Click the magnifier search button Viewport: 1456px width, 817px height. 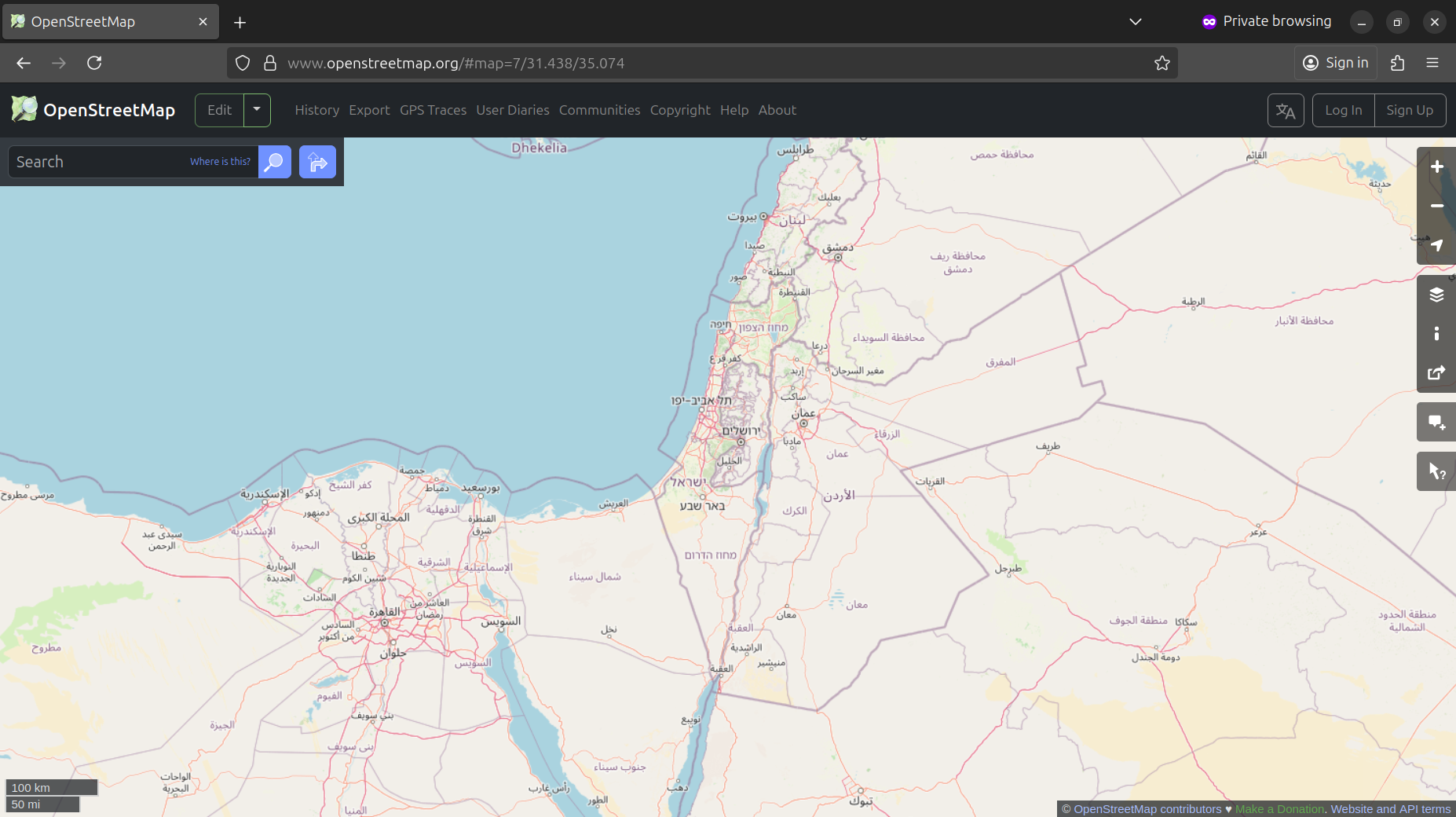point(275,162)
